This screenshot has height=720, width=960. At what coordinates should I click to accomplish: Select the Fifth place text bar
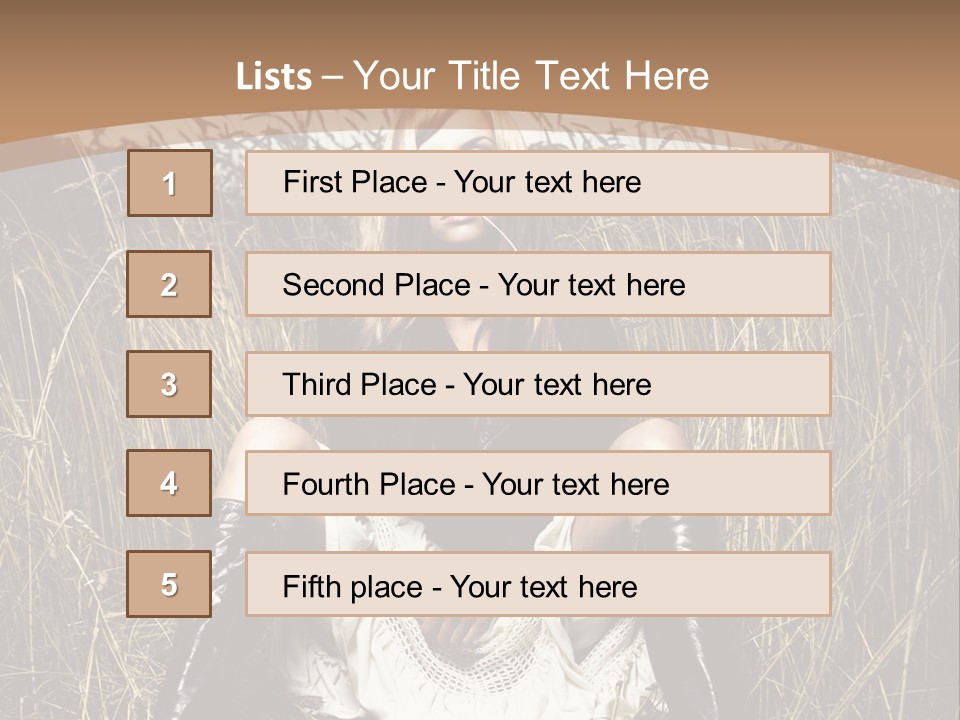click(538, 584)
